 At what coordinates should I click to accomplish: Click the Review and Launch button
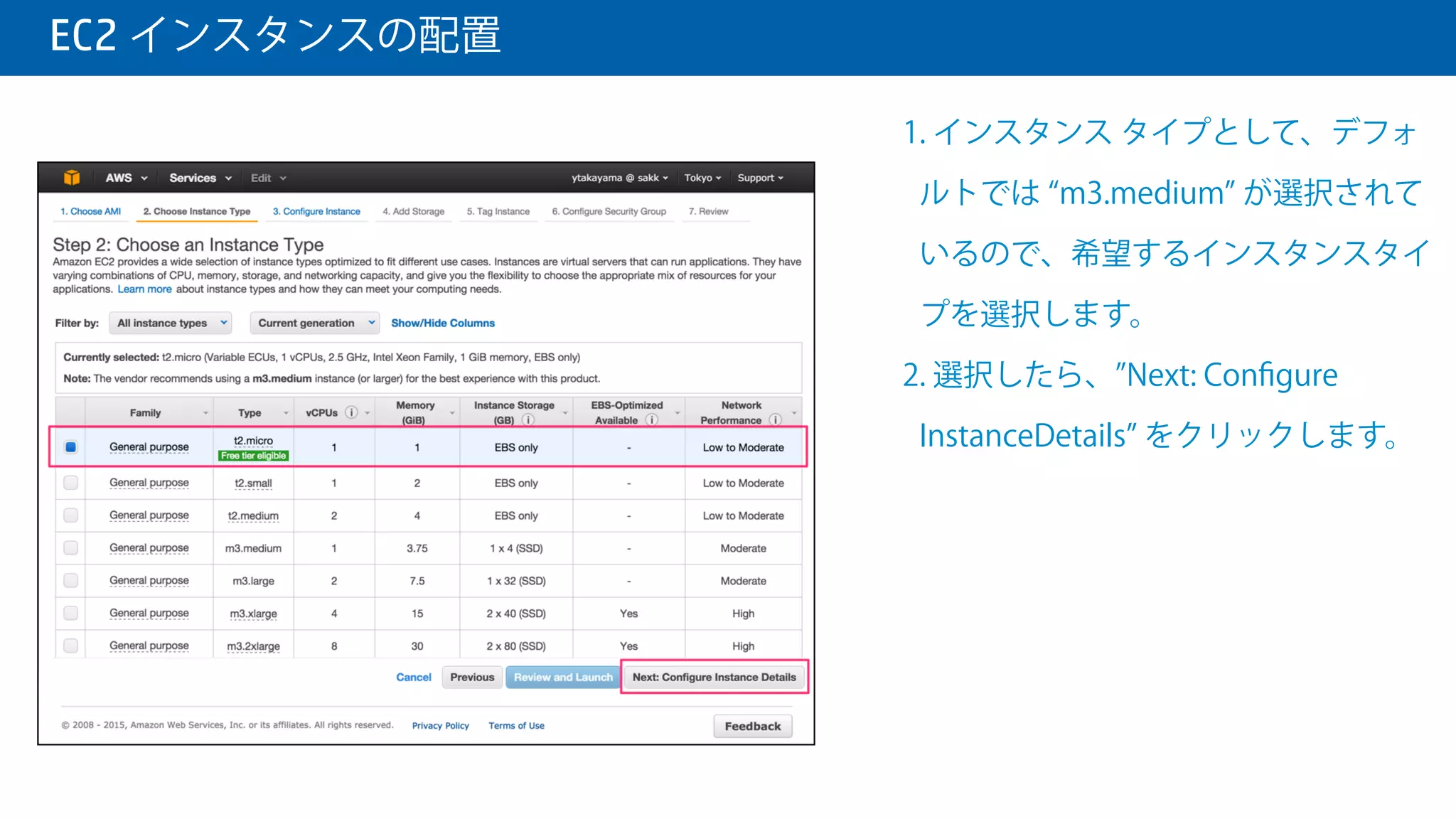(x=563, y=677)
